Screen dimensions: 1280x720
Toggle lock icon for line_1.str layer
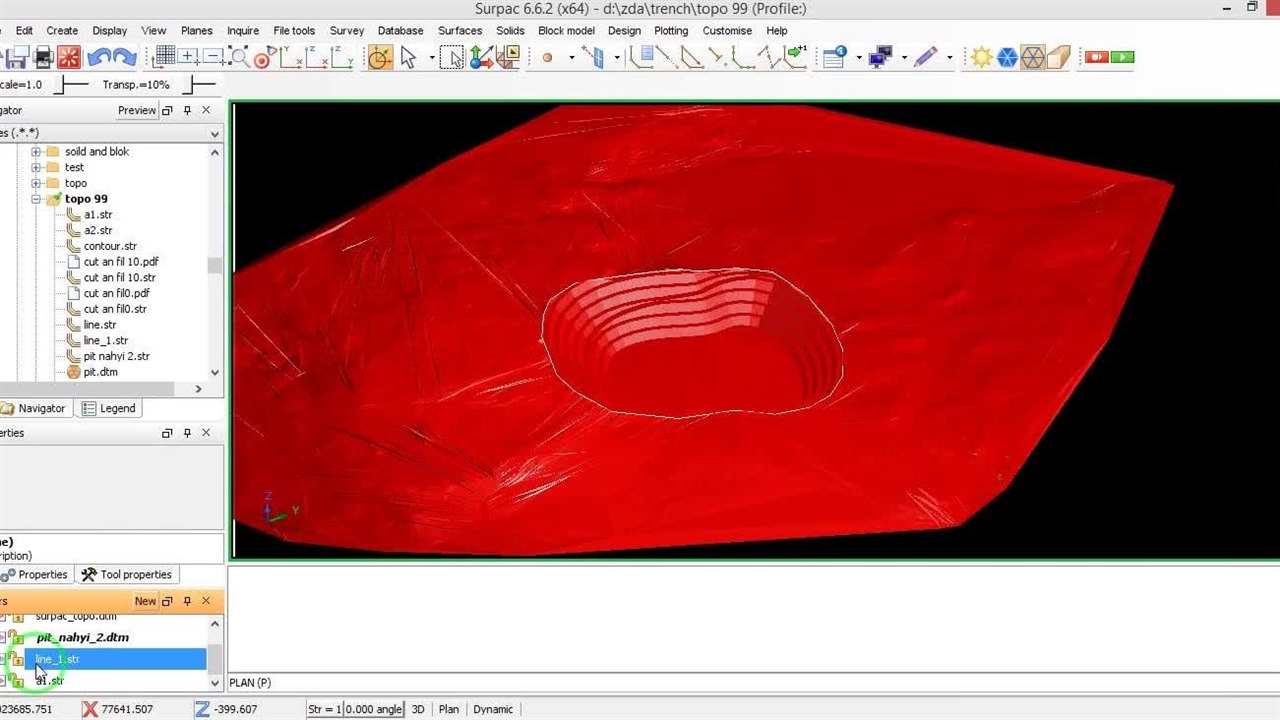pos(17,660)
